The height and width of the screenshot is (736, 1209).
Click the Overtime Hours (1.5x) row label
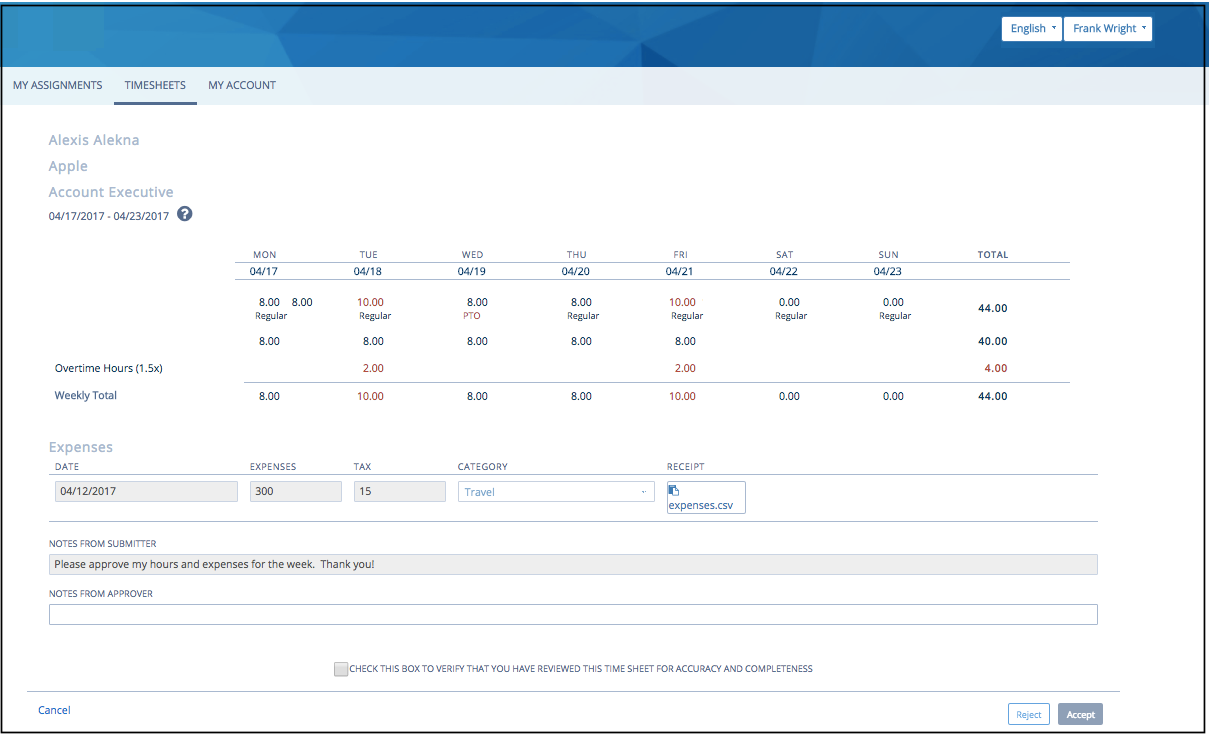point(109,368)
